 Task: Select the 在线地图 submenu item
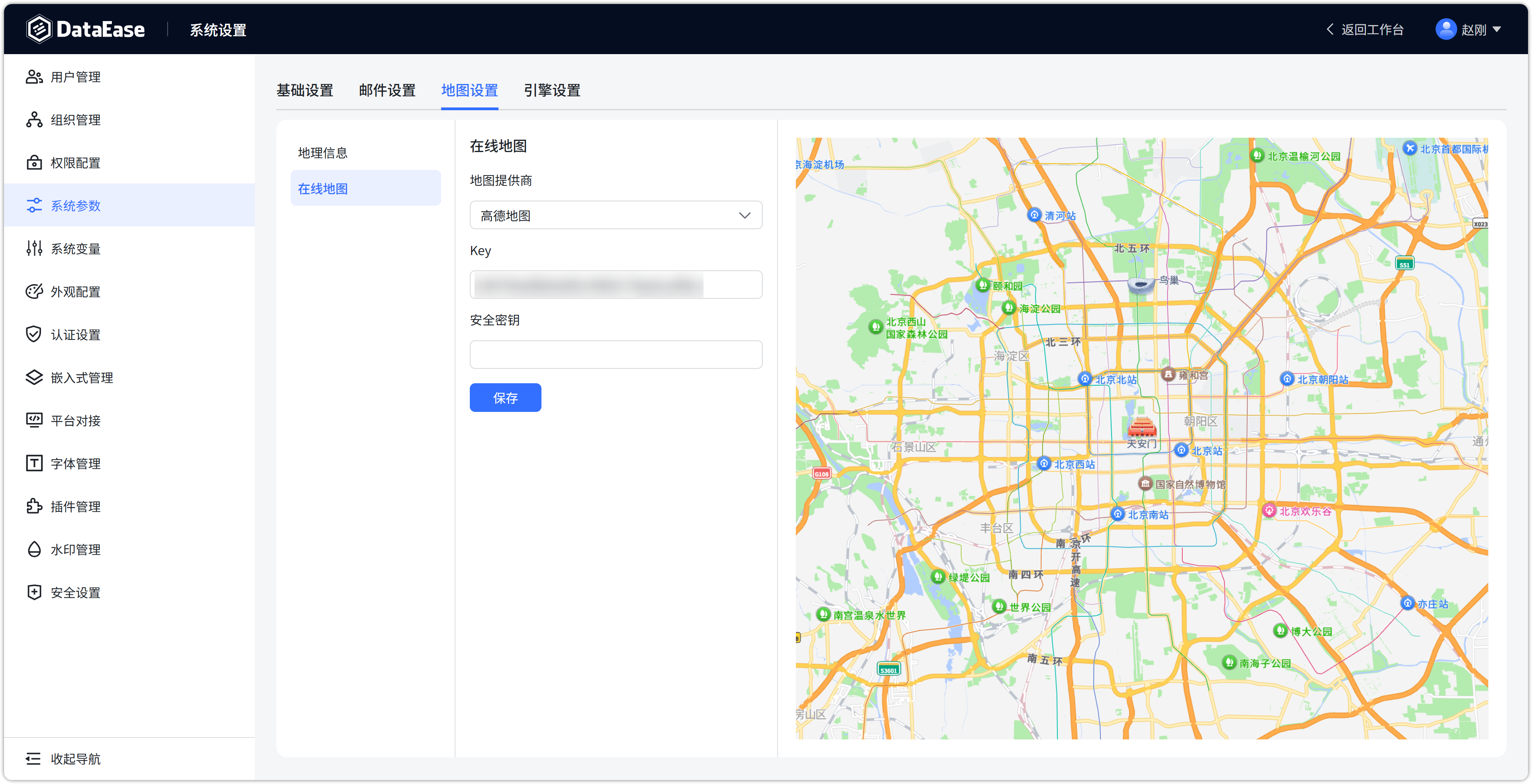coord(366,188)
